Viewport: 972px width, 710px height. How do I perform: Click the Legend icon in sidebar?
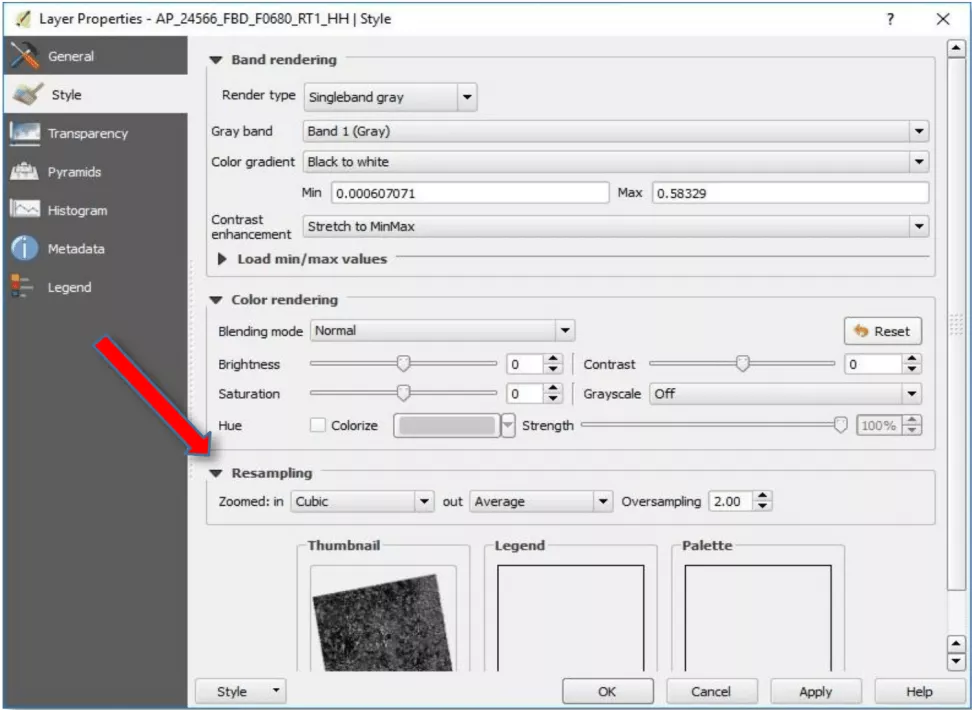click(x=22, y=287)
